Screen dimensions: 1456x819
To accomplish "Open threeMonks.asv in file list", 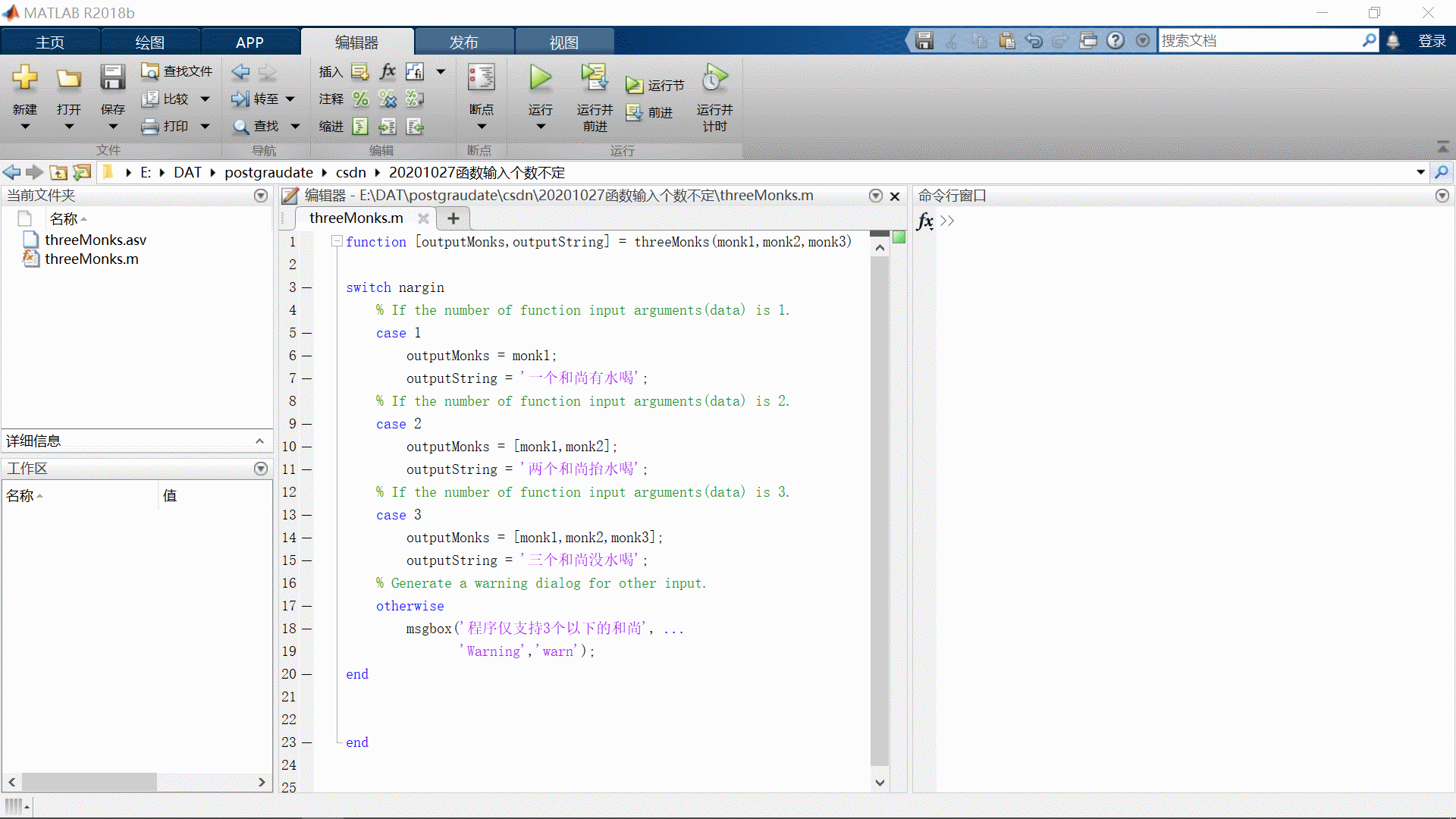I will [x=96, y=240].
